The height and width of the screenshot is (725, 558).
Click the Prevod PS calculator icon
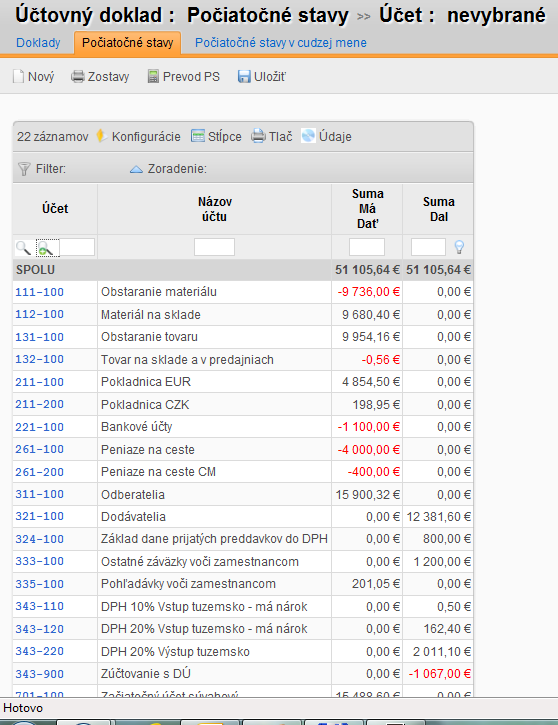[x=153, y=76]
